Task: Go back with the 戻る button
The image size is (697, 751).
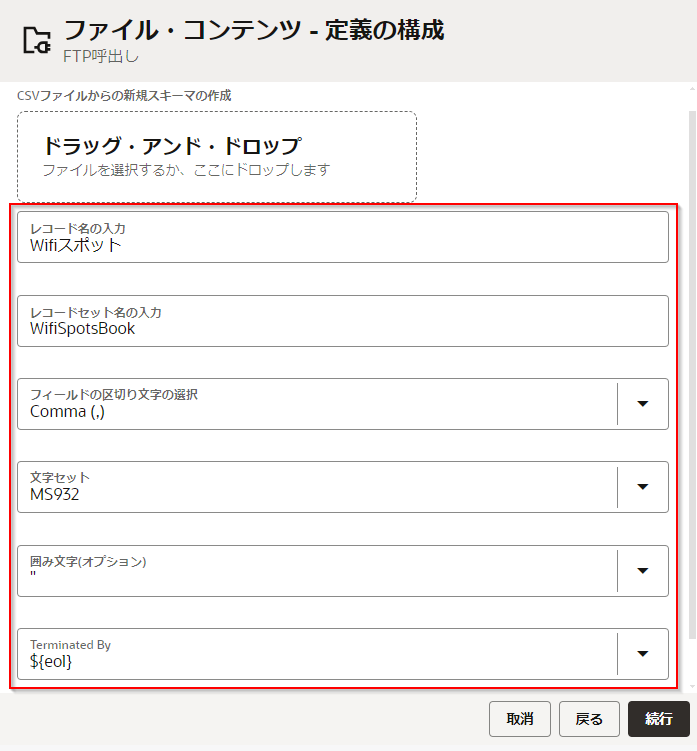Action: click(589, 719)
